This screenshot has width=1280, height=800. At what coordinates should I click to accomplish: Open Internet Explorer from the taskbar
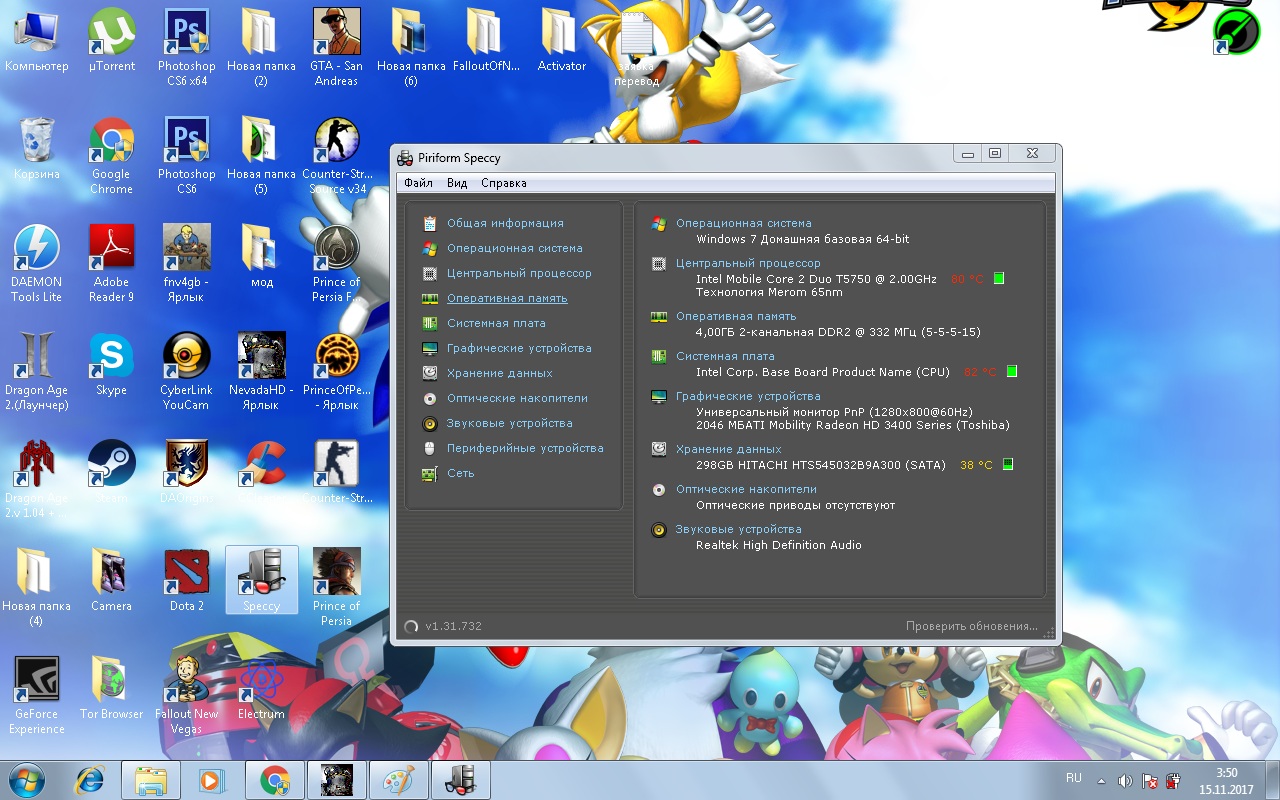click(90, 780)
